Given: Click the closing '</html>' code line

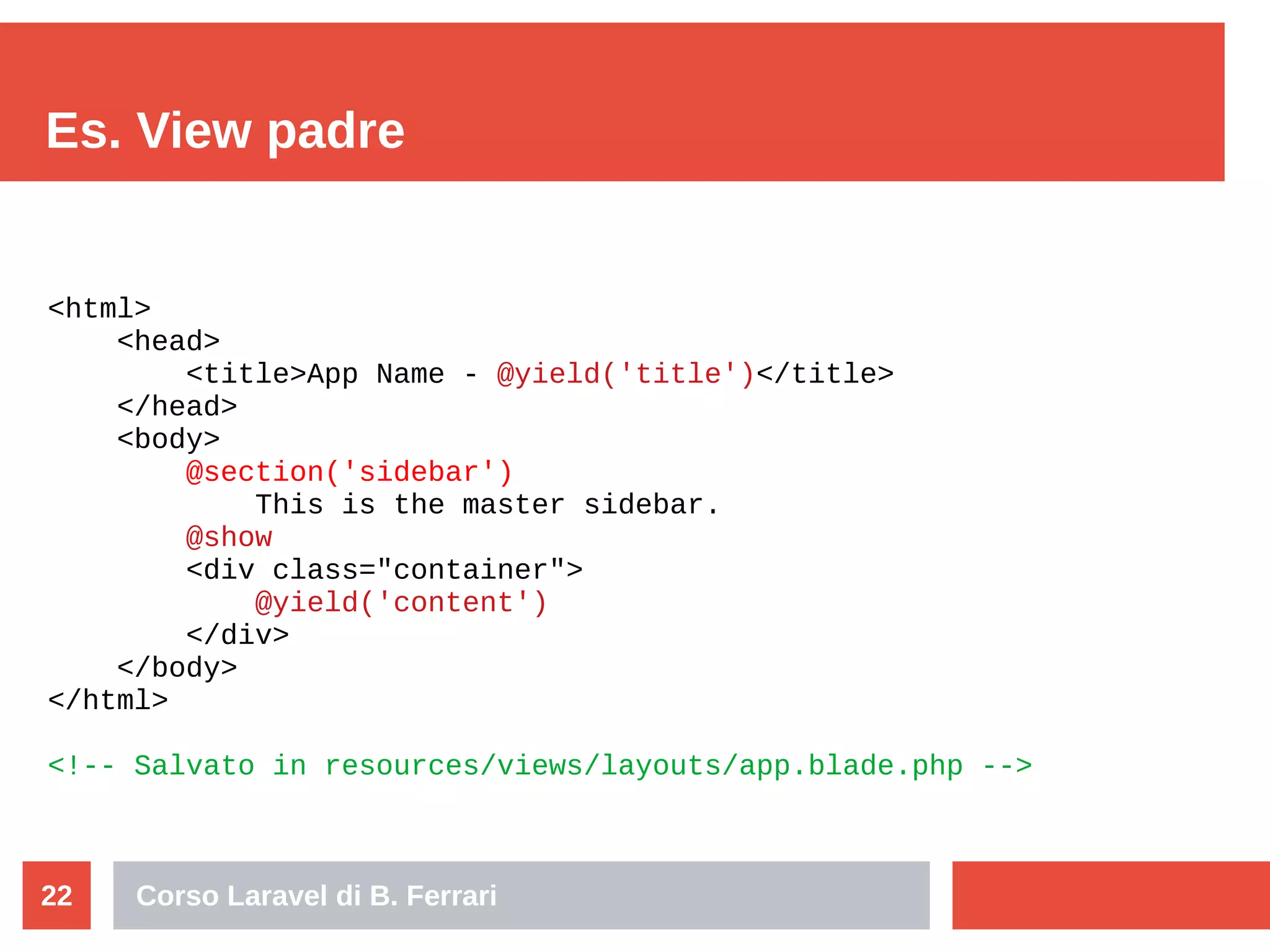Looking at the screenshot, I should pyautogui.click(x=108, y=700).
